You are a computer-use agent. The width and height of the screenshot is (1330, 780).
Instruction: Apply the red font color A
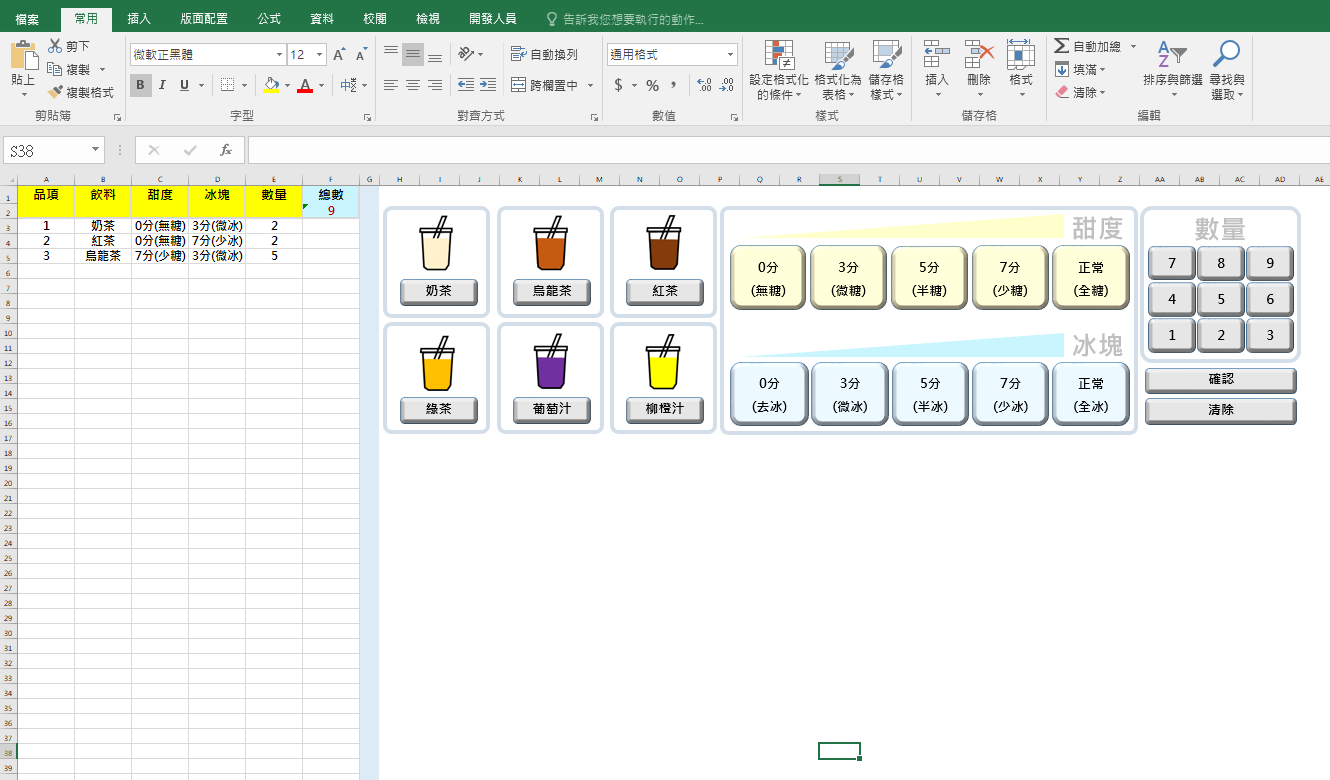click(305, 85)
